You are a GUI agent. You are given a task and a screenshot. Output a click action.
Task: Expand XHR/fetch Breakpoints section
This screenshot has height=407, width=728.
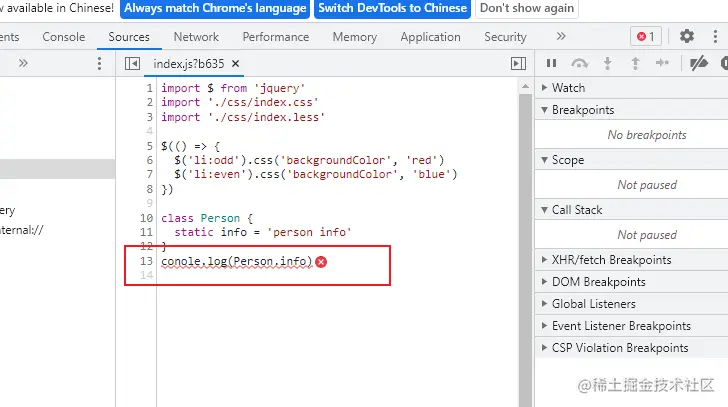click(x=631, y=260)
